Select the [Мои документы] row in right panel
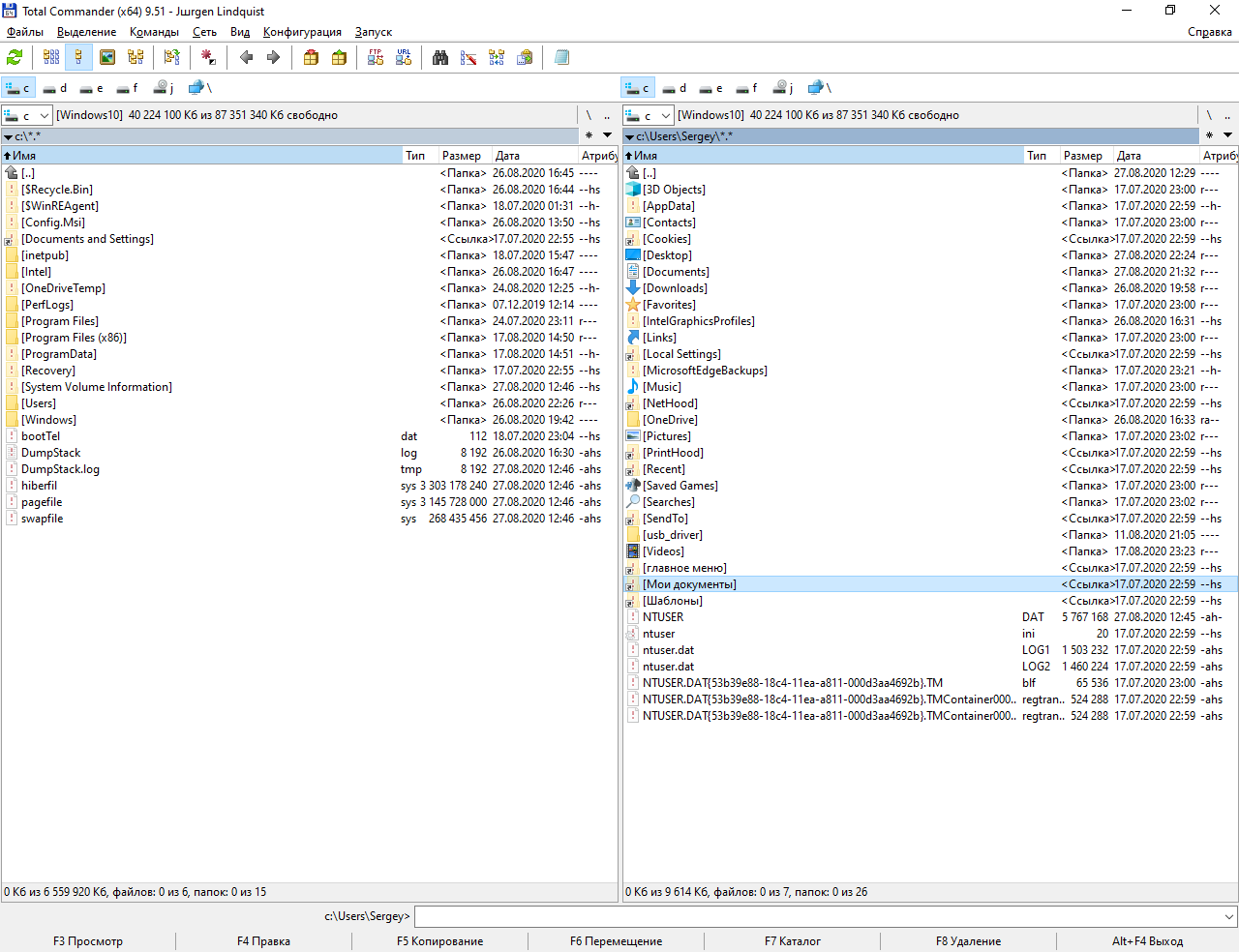The width and height of the screenshot is (1239, 952). pos(930,584)
